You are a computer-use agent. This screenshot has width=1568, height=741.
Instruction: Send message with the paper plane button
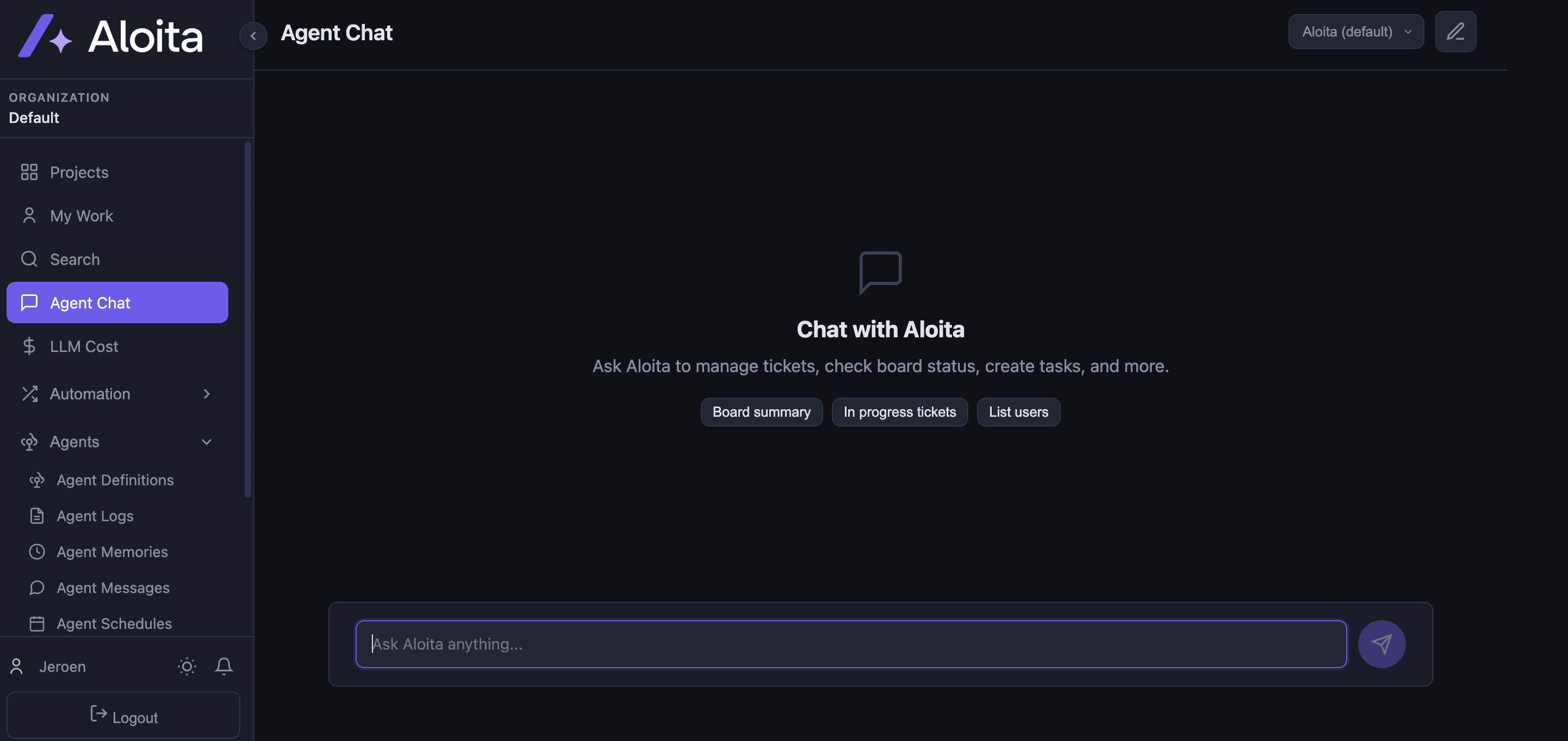1382,644
